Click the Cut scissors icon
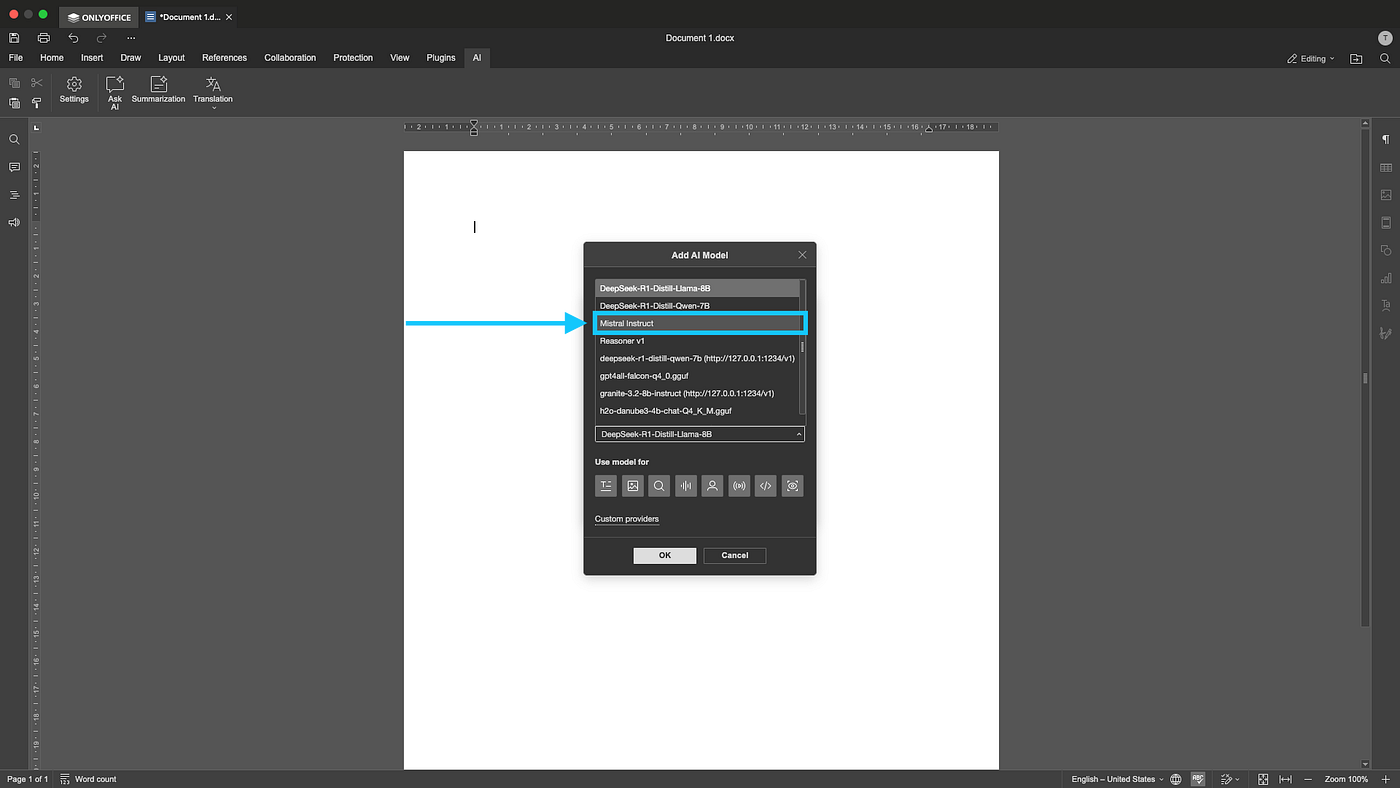The height and width of the screenshot is (788, 1400). coord(37,83)
